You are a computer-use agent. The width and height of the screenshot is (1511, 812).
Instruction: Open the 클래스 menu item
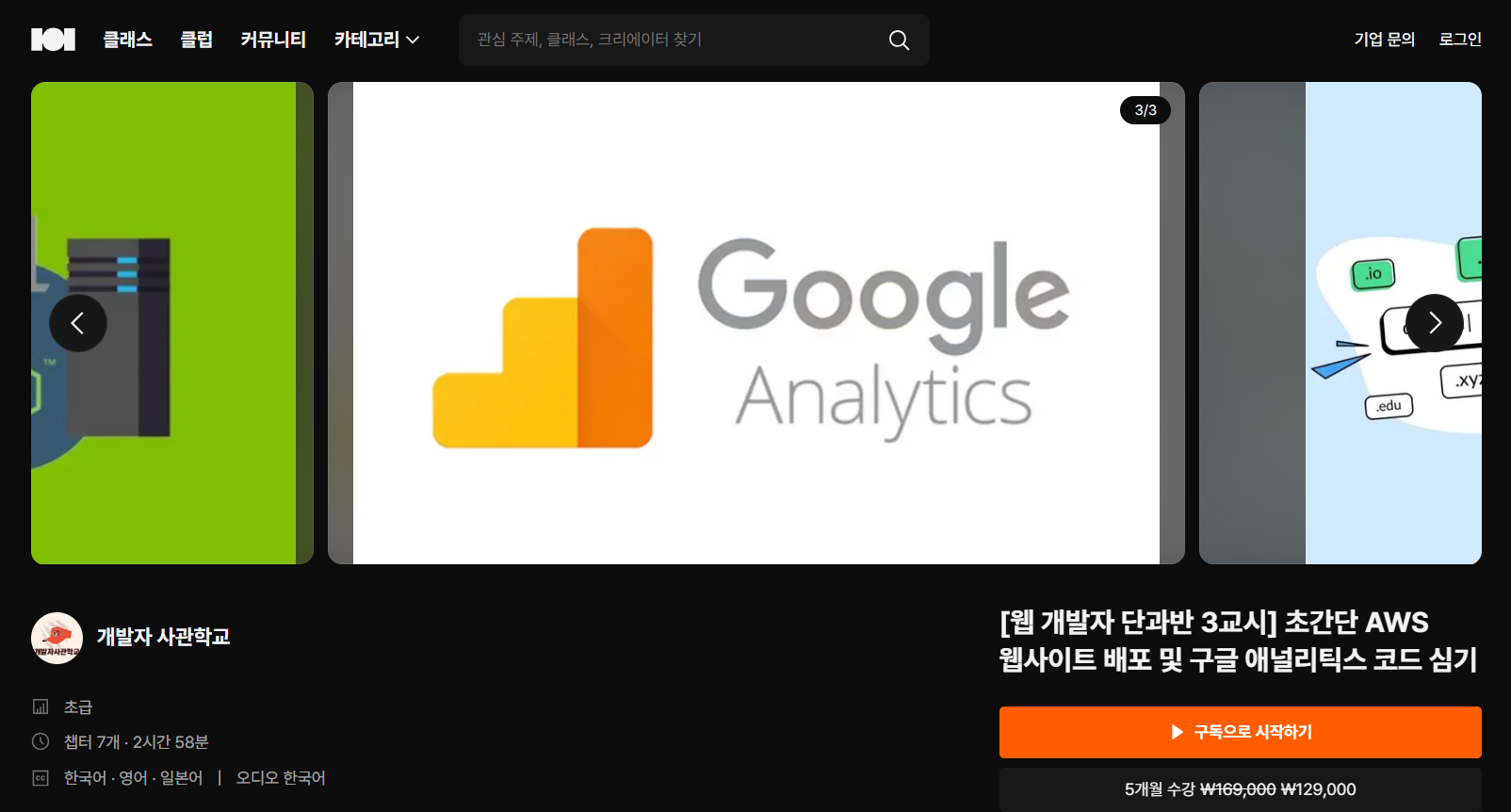[128, 40]
